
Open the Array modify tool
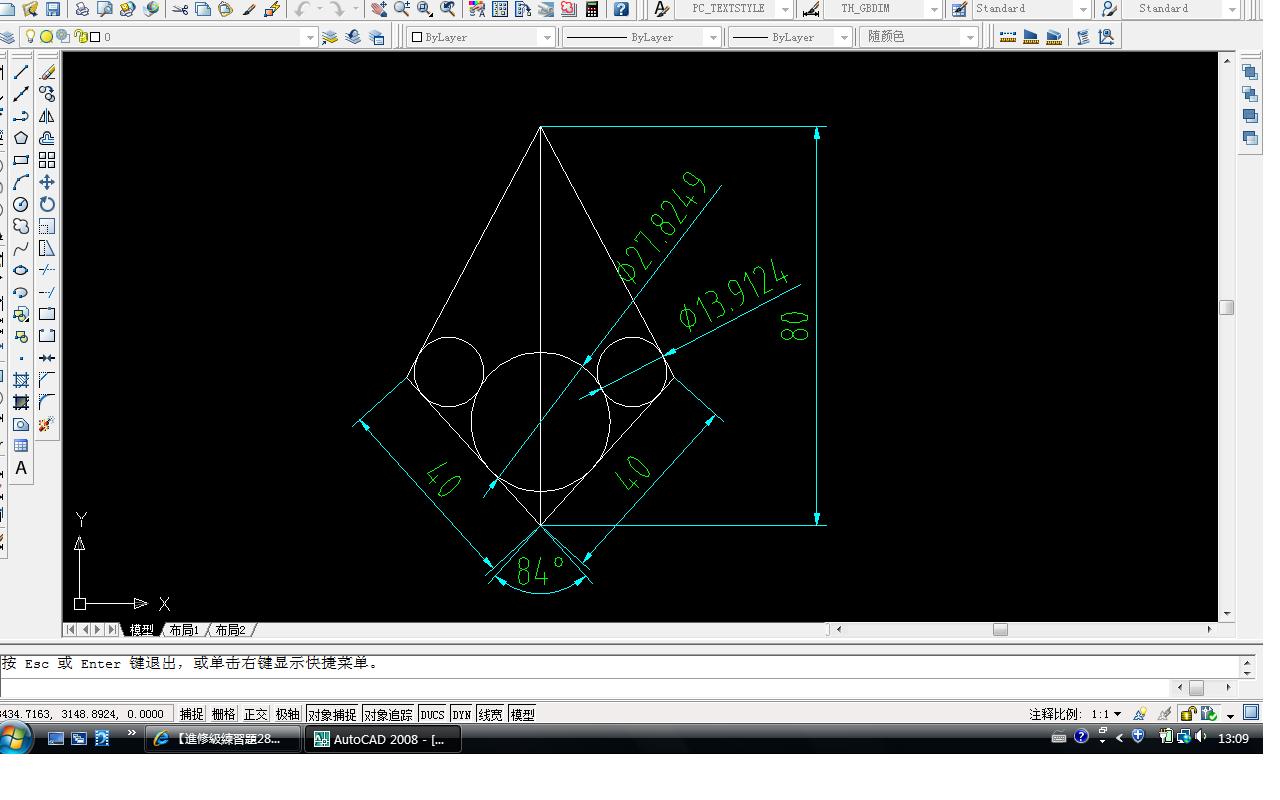pyautogui.click(x=47, y=160)
